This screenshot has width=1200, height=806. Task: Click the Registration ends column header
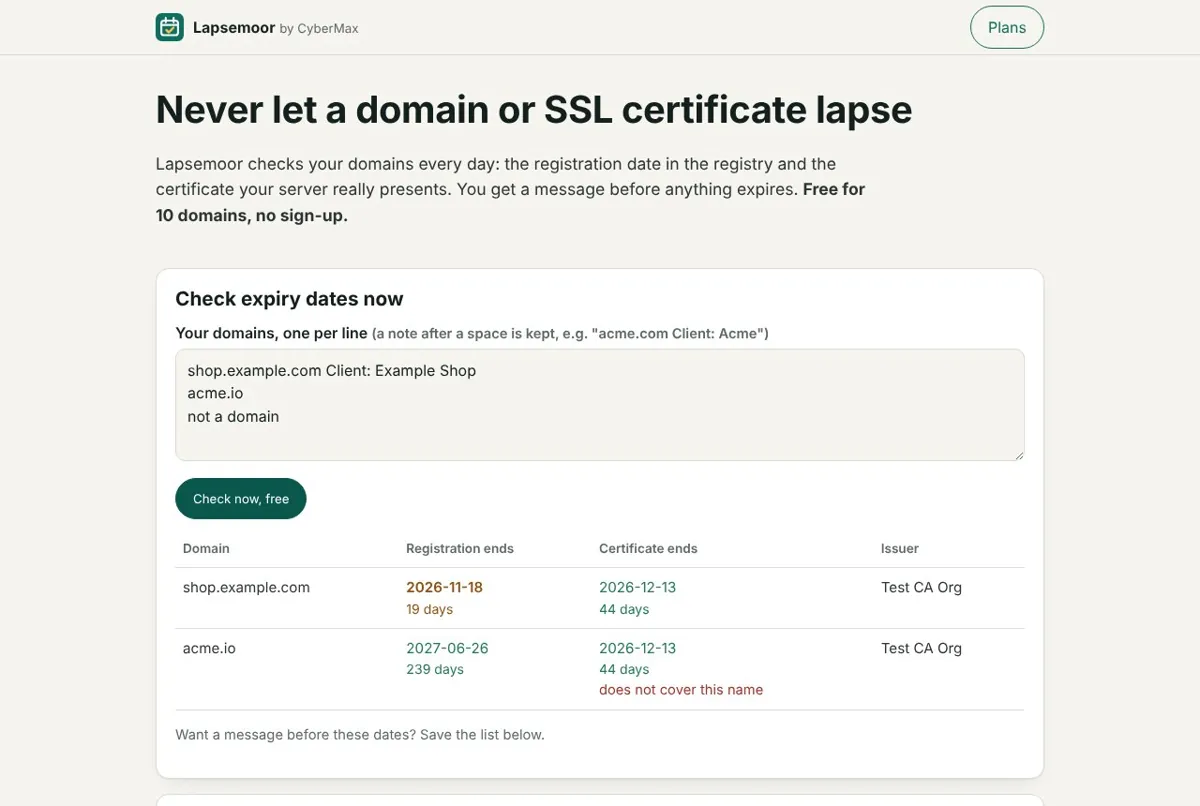click(460, 548)
